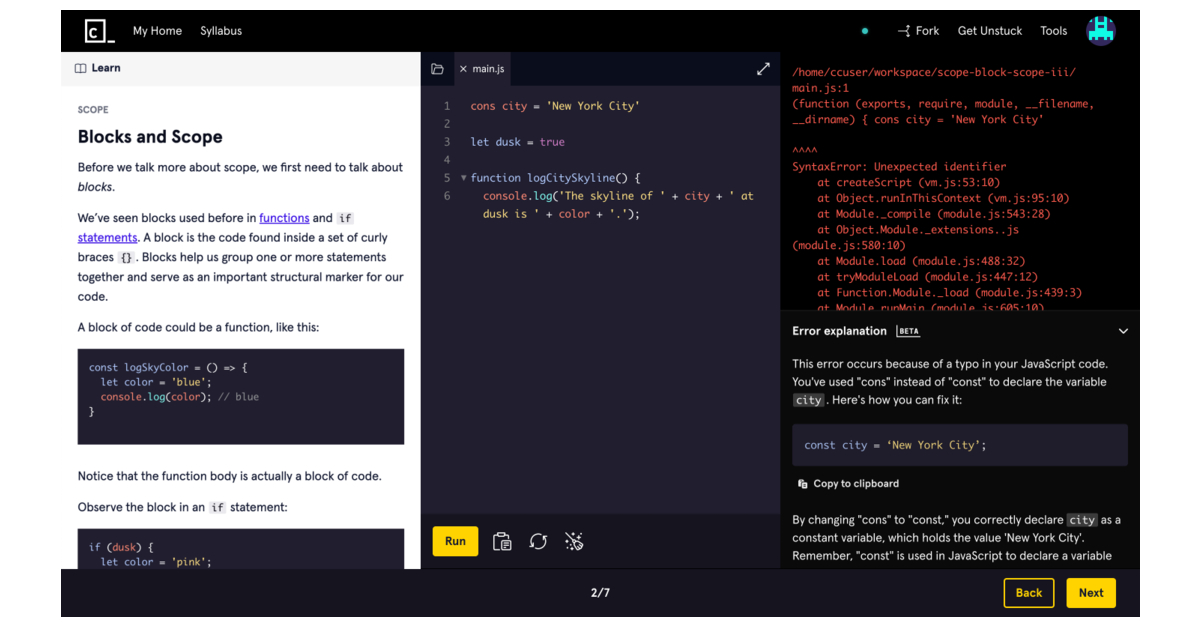Click the Next button
This screenshot has height=627, width=1200.
(1090, 593)
